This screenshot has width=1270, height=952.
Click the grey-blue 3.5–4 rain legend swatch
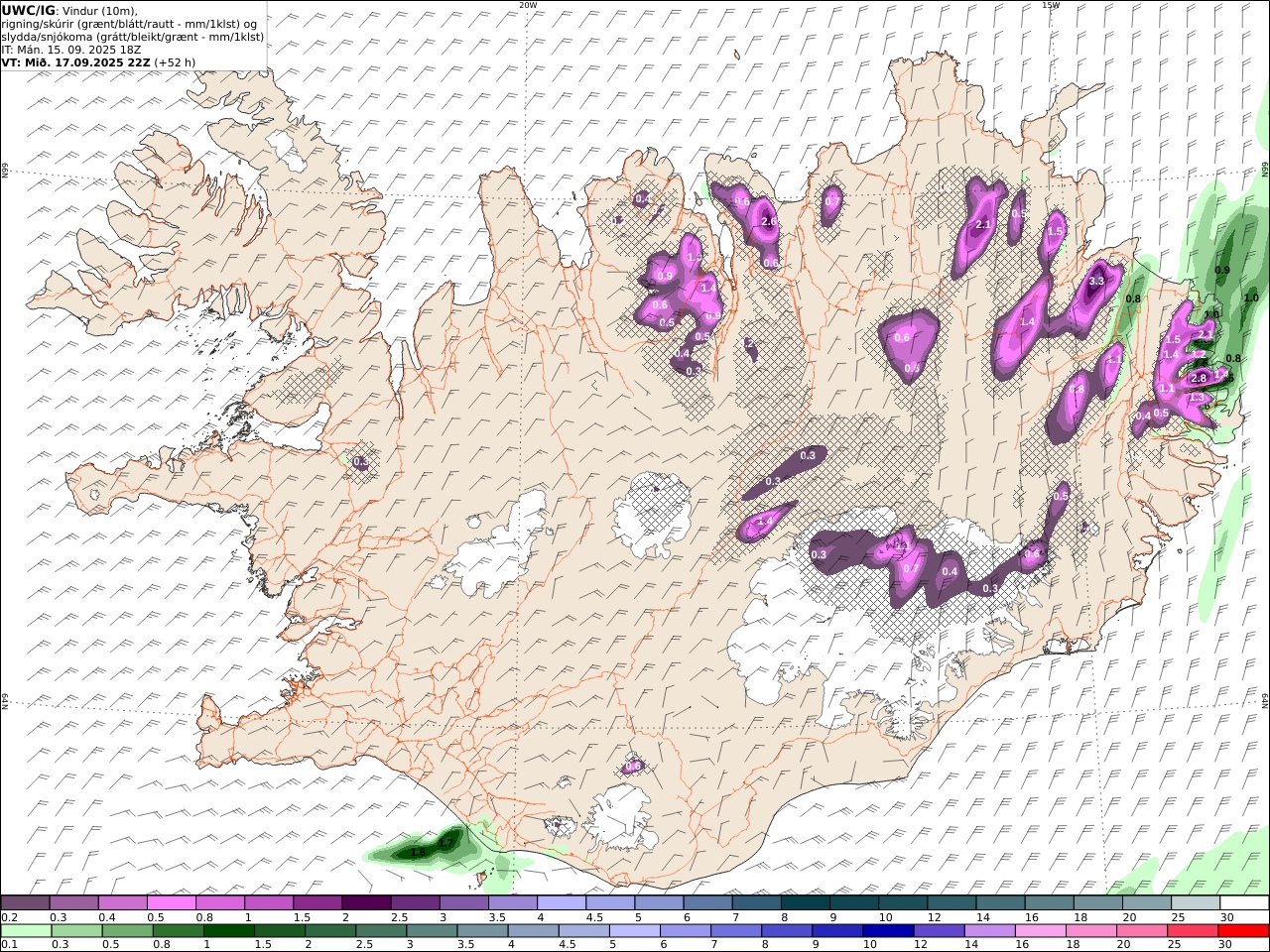click(x=483, y=931)
